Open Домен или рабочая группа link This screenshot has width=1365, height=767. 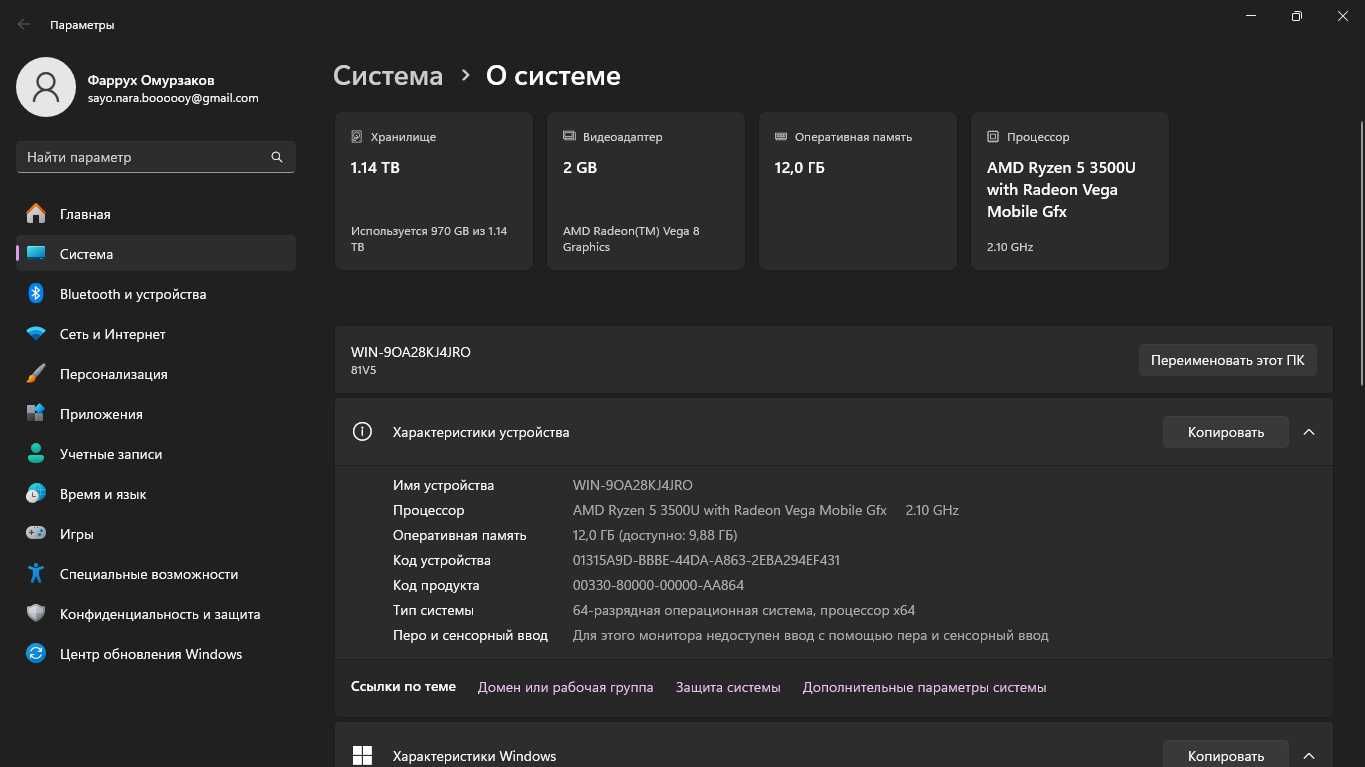pos(566,687)
